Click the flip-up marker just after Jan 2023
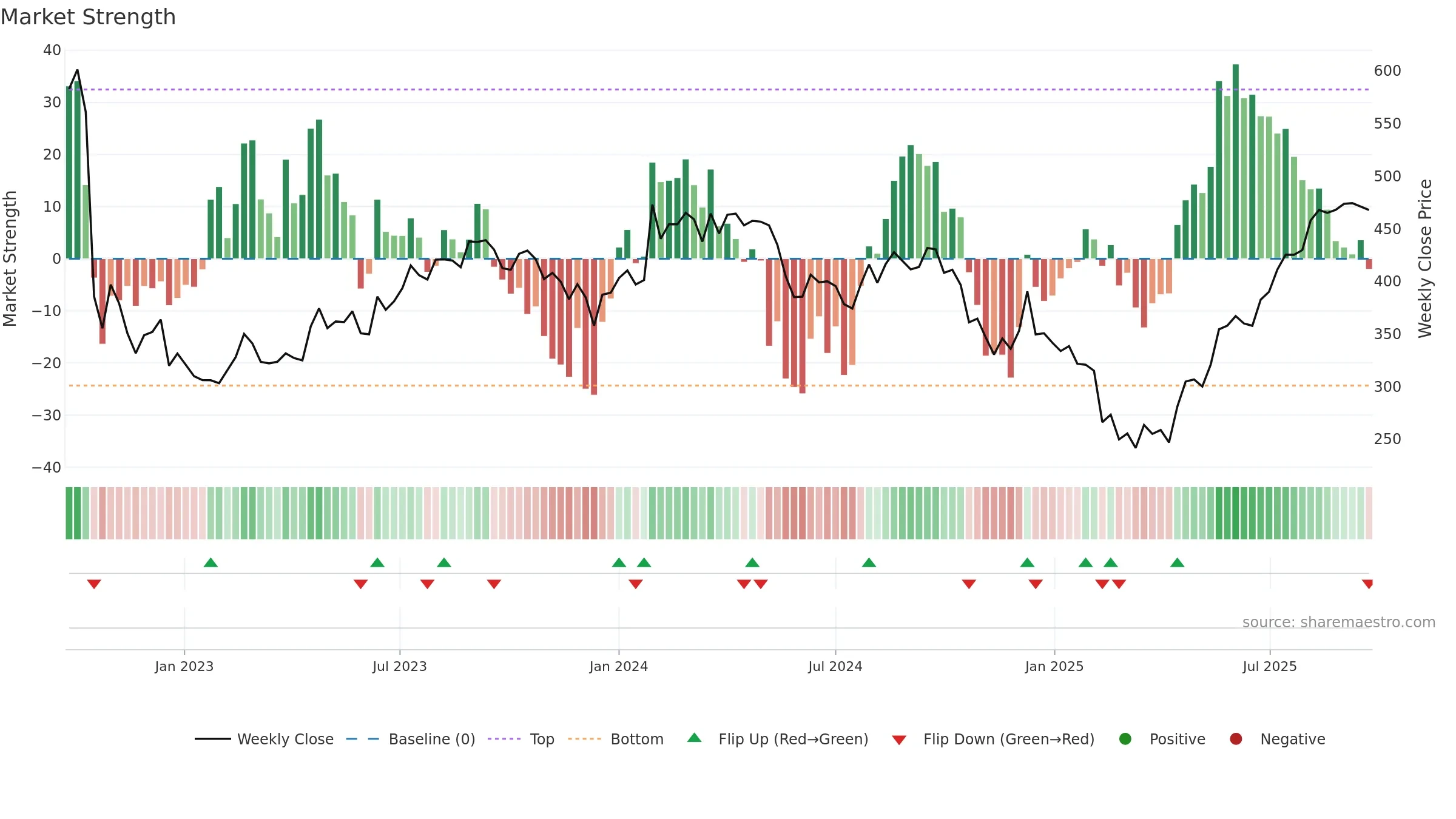This screenshot has width=1456, height=819. click(211, 562)
